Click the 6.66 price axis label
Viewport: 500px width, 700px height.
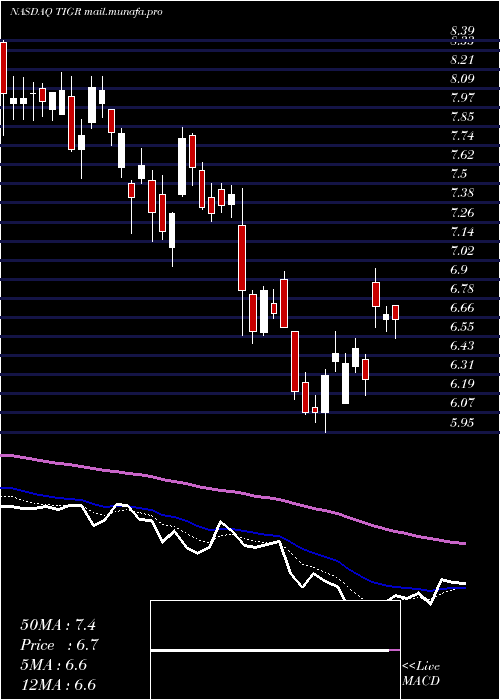(x=462, y=308)
